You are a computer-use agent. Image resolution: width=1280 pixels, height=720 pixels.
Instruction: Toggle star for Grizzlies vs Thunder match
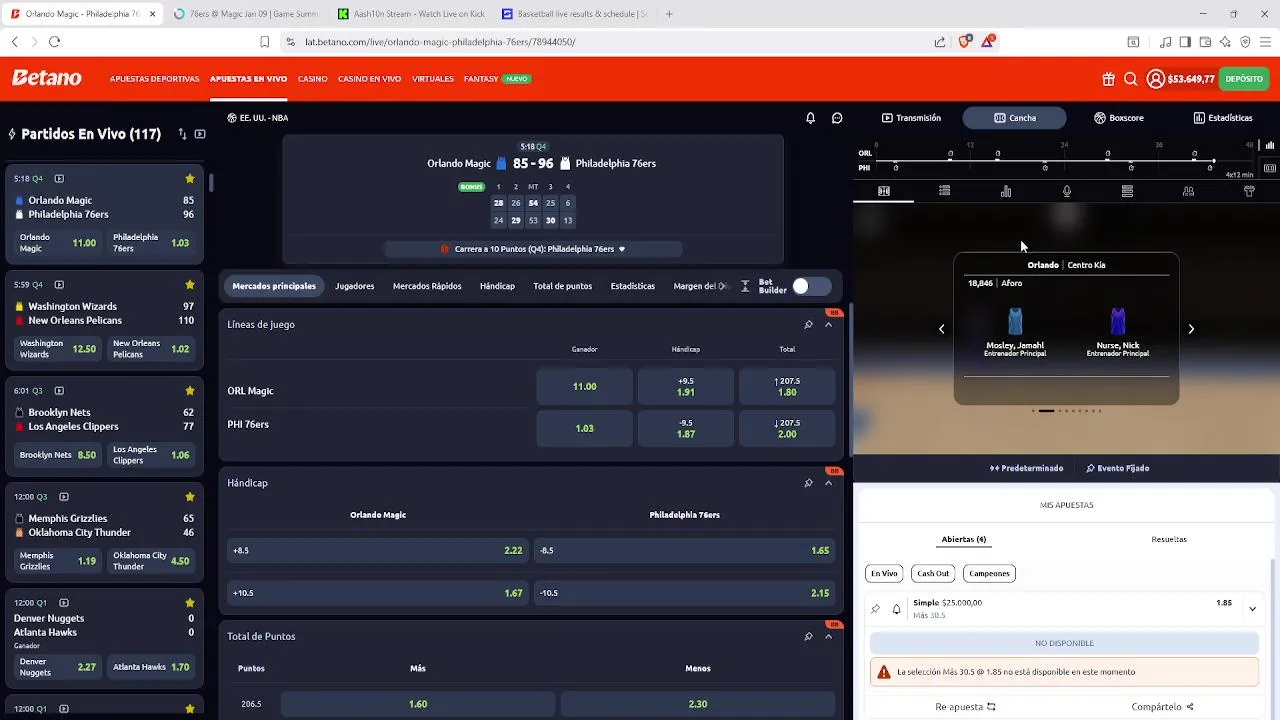190,497
